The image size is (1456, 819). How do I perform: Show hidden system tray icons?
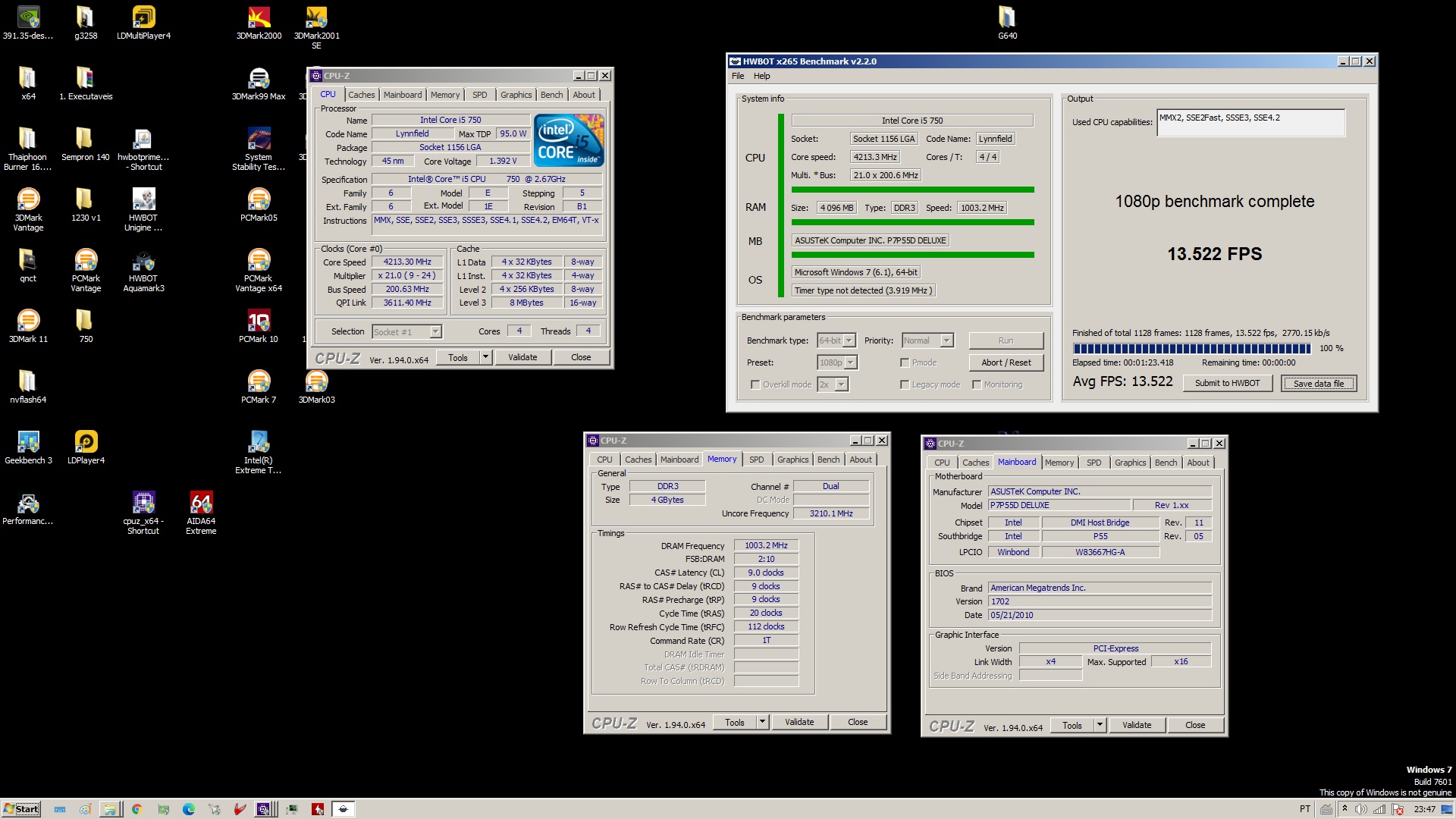pos(1345,808)
